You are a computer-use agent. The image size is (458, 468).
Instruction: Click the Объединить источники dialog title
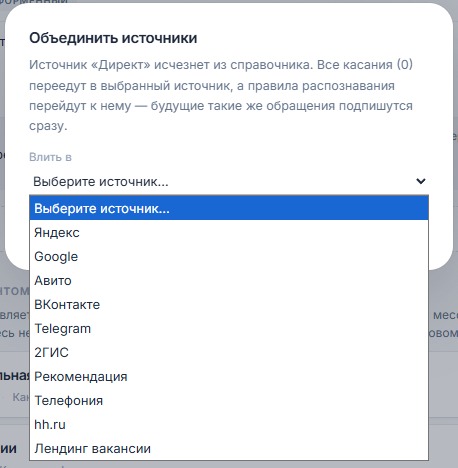[x=113, y=38]
